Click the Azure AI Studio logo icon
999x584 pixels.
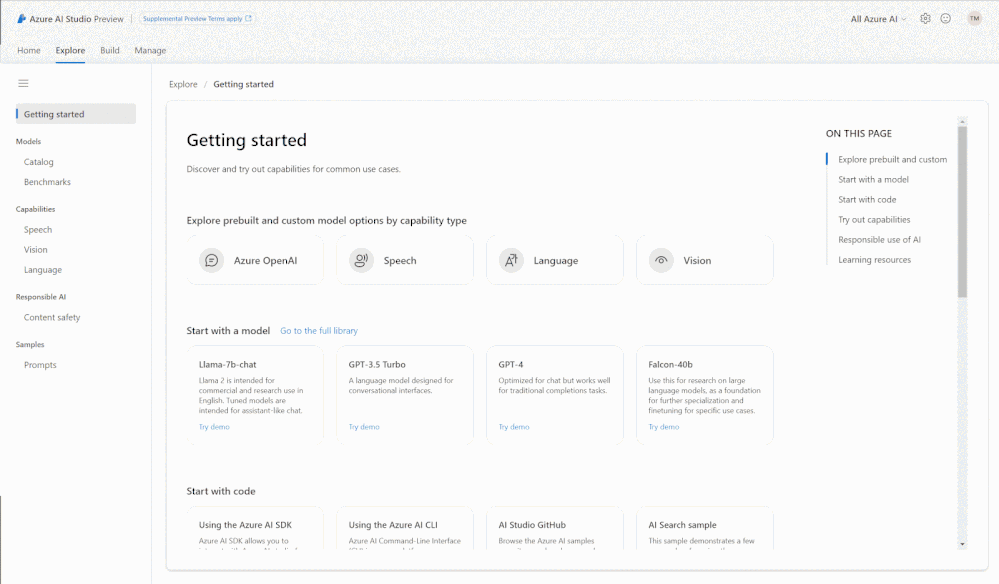coord(22,19)
